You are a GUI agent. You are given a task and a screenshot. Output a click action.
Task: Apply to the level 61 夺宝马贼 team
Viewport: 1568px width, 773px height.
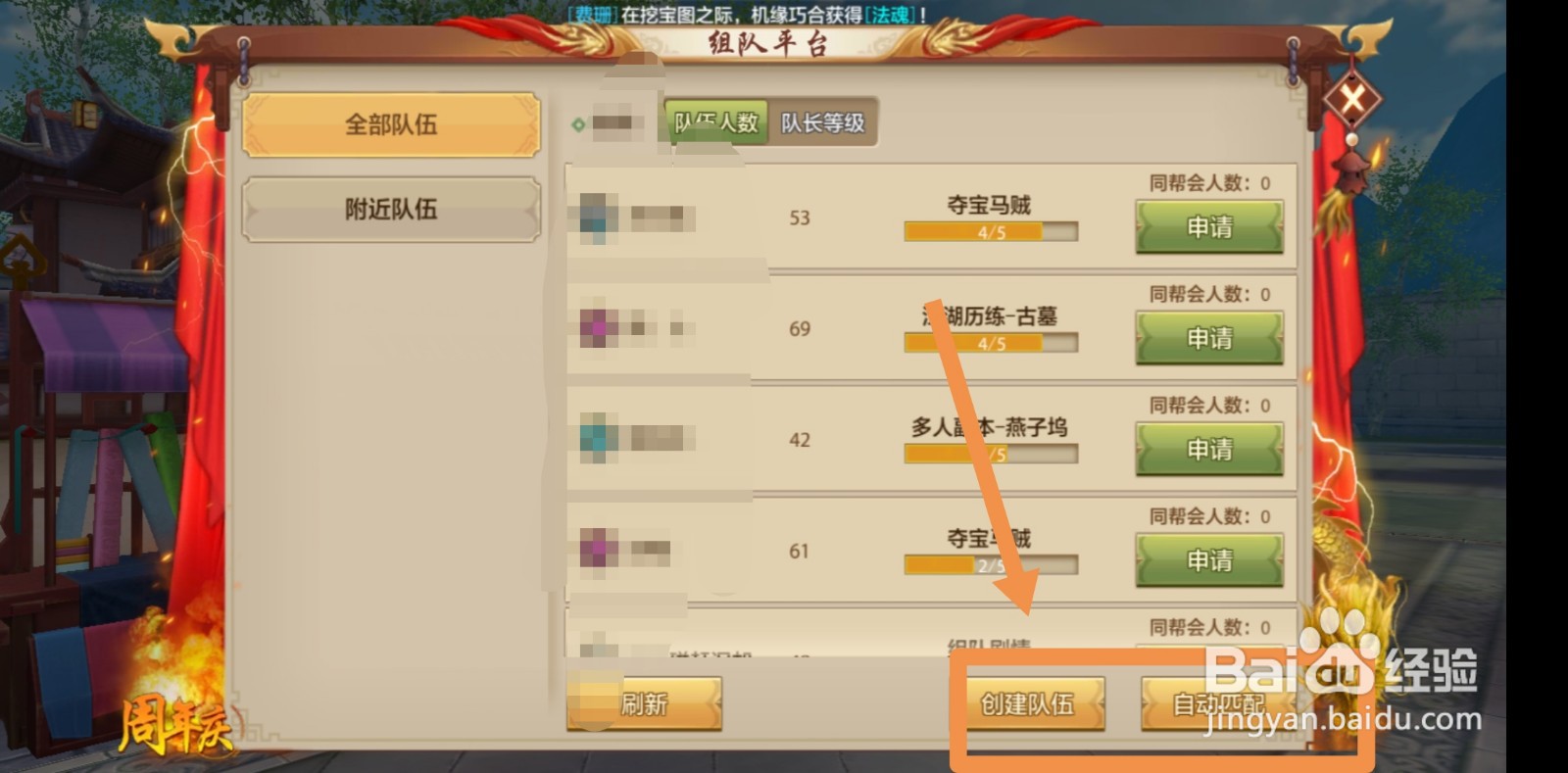click(1209, 560)
